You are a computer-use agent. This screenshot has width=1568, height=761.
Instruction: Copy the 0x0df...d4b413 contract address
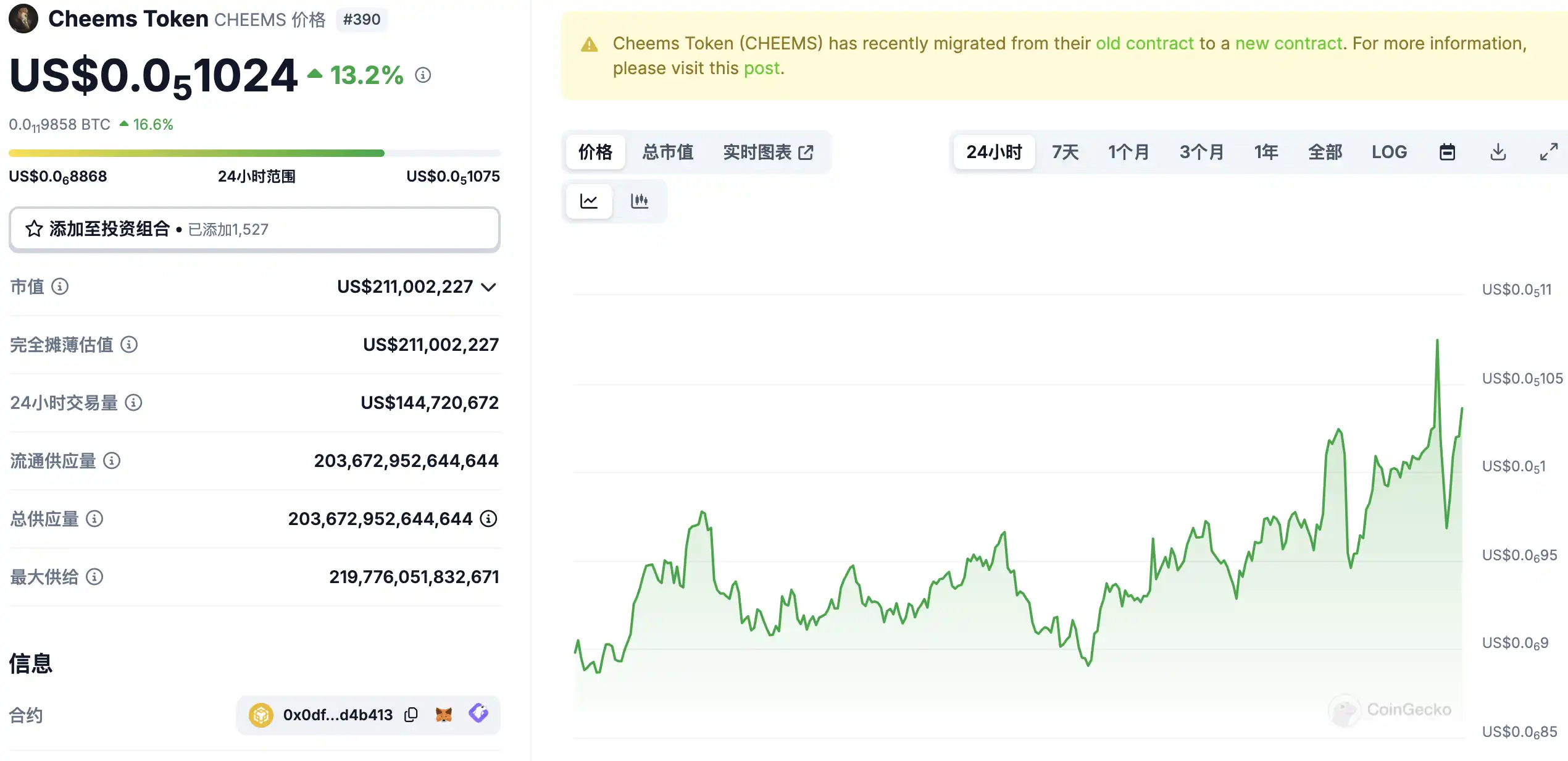tap(411, 715)
